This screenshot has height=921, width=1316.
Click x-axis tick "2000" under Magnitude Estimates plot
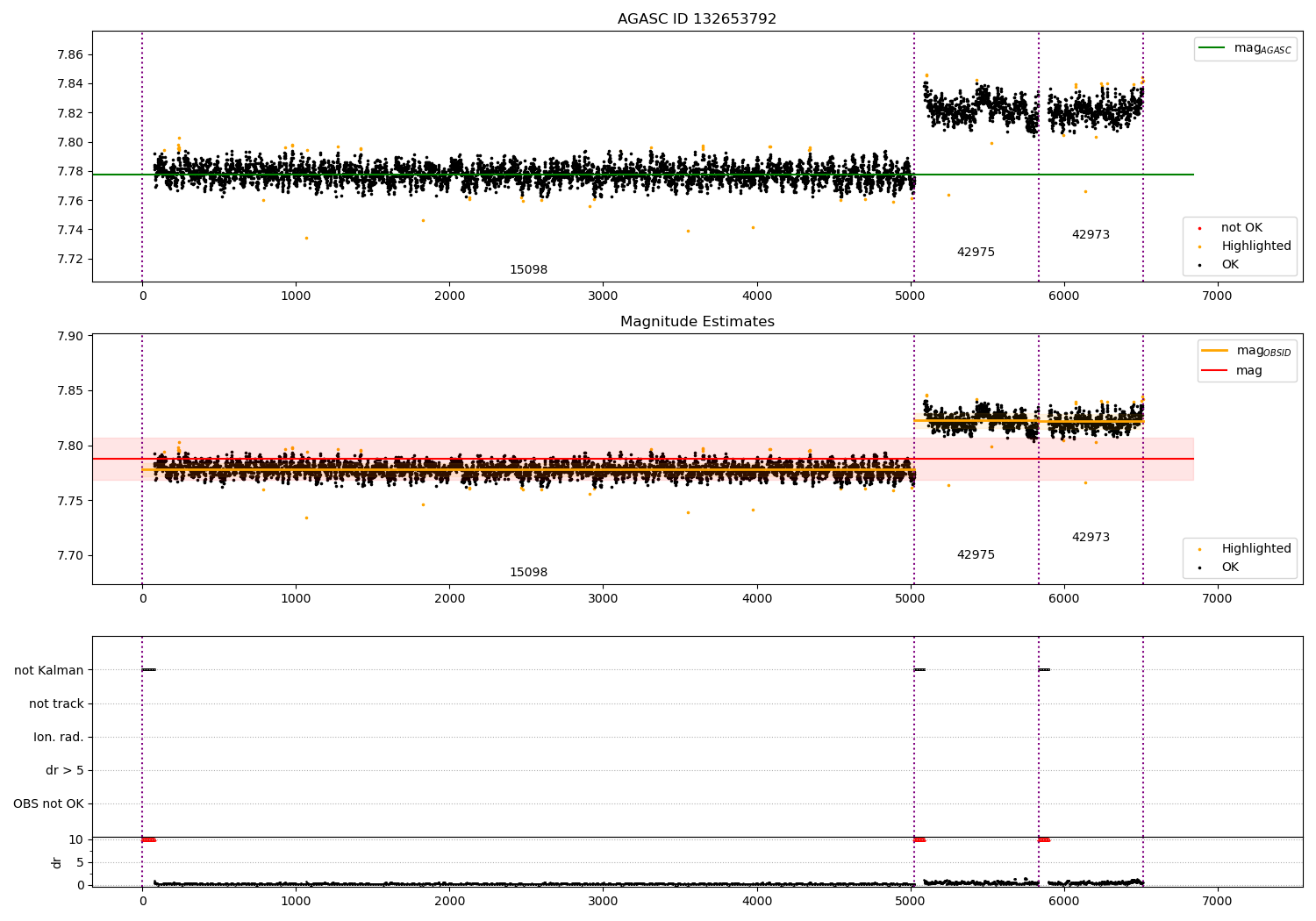(x=449, y=599)
